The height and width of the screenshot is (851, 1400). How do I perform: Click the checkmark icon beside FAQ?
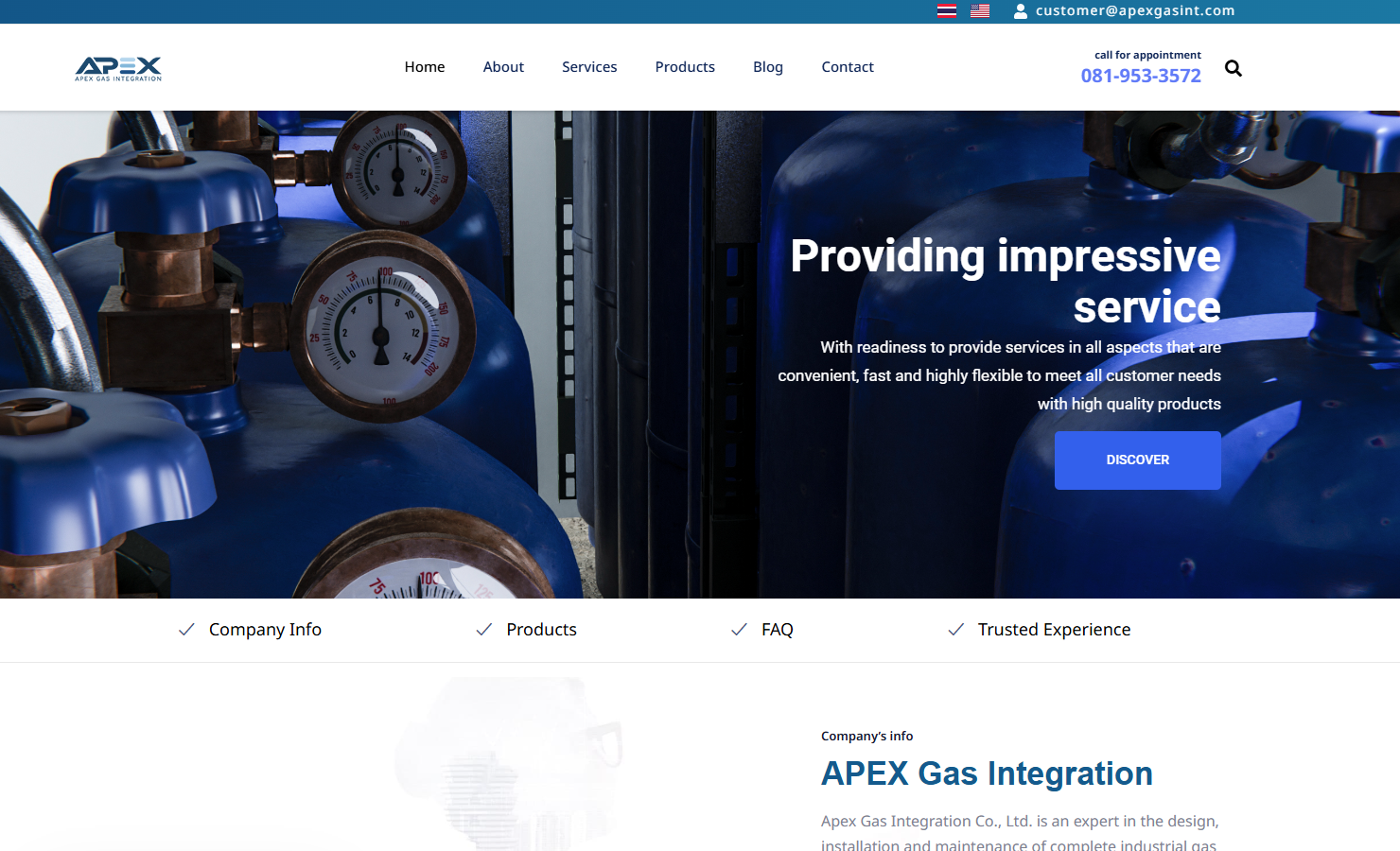coord(738,629)
